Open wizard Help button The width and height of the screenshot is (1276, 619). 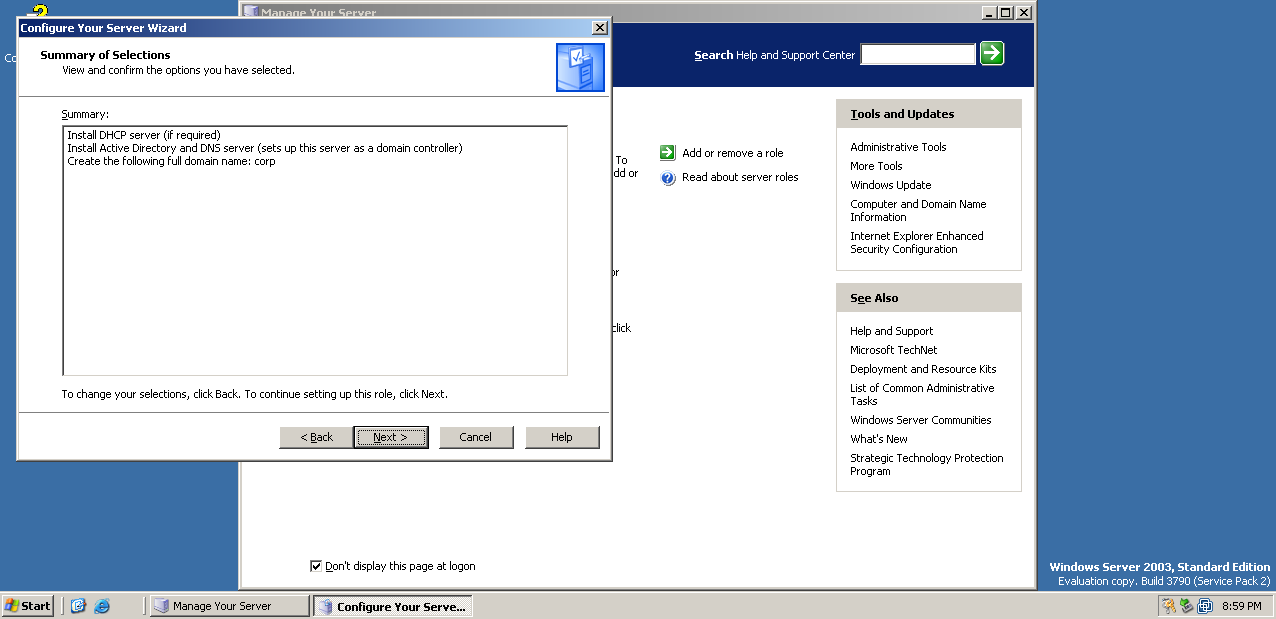point(562,437)
